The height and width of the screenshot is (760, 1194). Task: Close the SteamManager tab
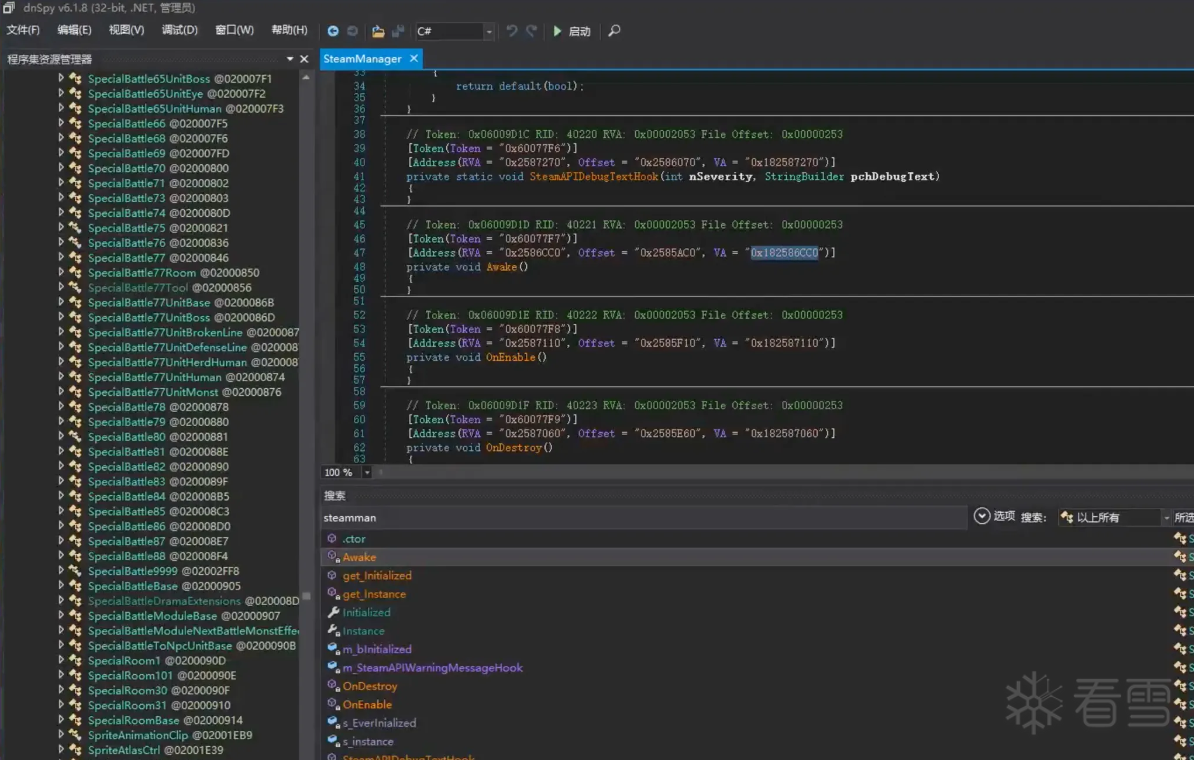click(x=414, y=59)
